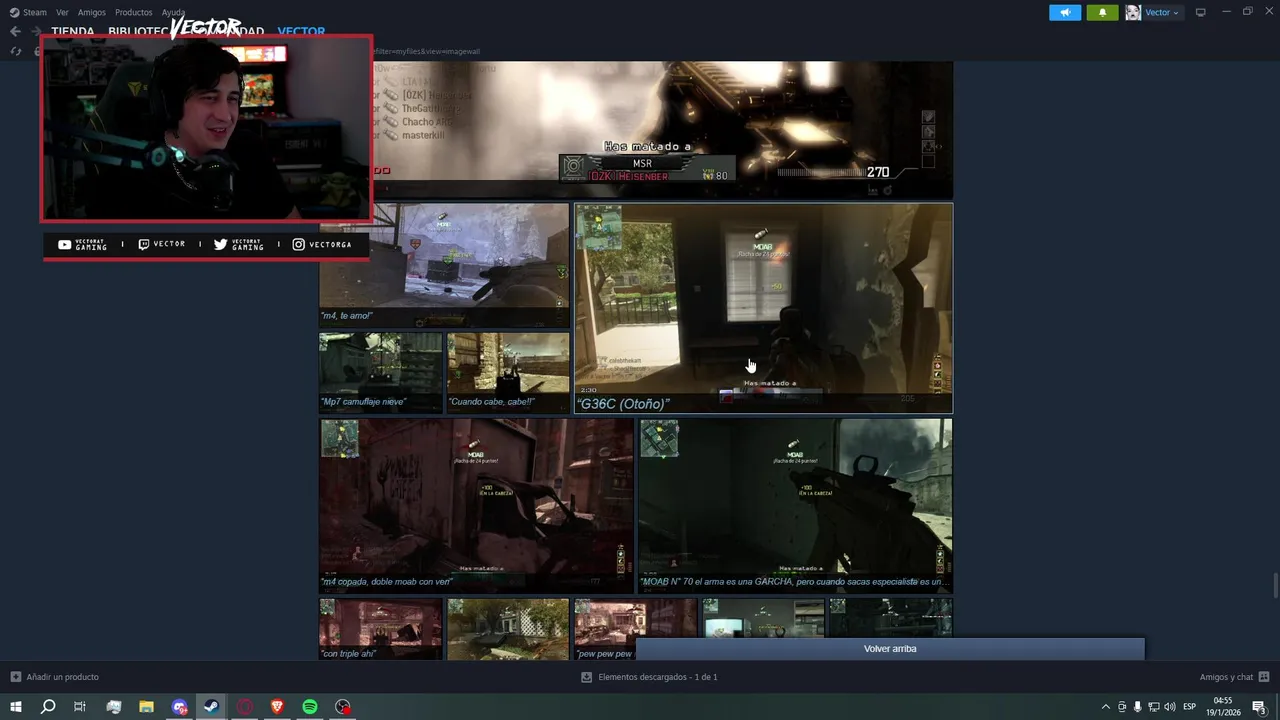Click Añadir un producto
Image resolution: width=1280 pixels, height=720 pixels.
pyautogui.click(x=62, y=677)
